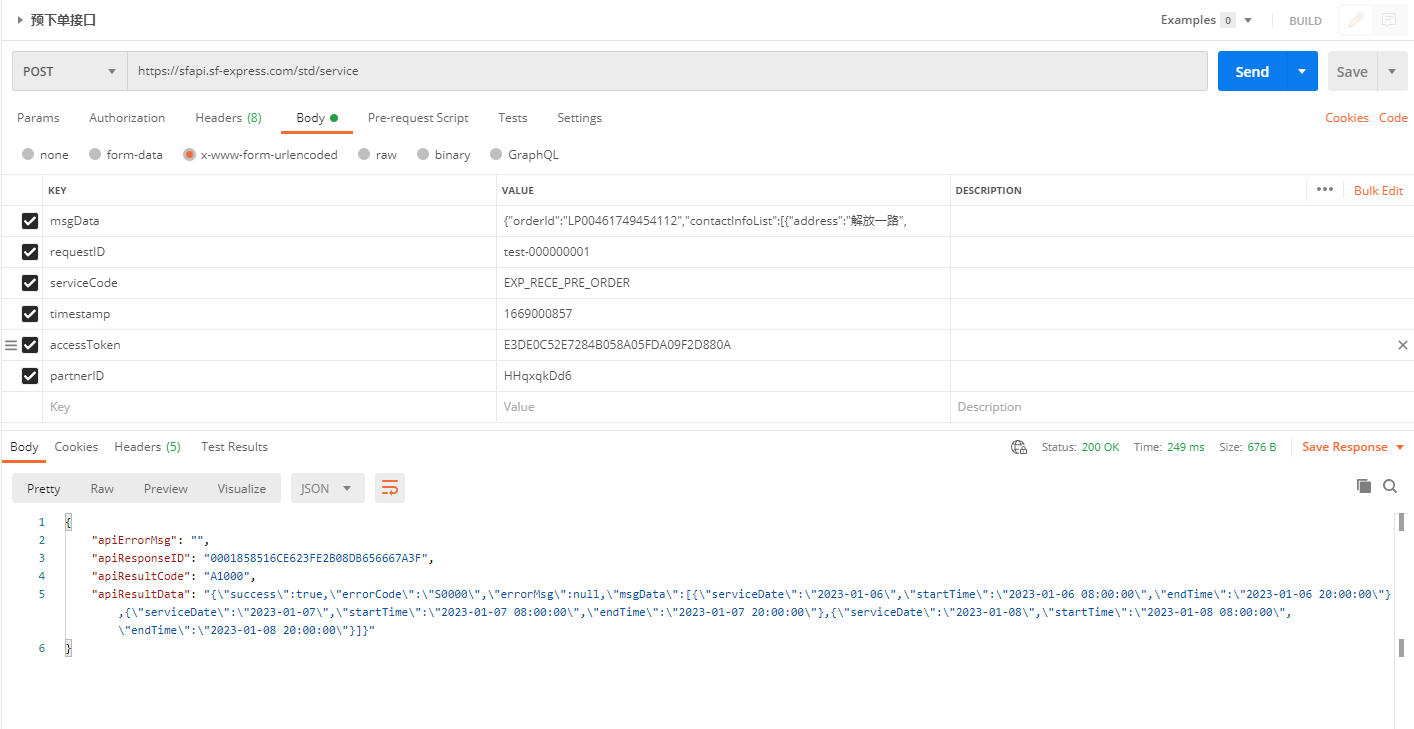Screen dimensions: 1414x729
Task: Click the blue Send button
Action: coord(1251,72)
